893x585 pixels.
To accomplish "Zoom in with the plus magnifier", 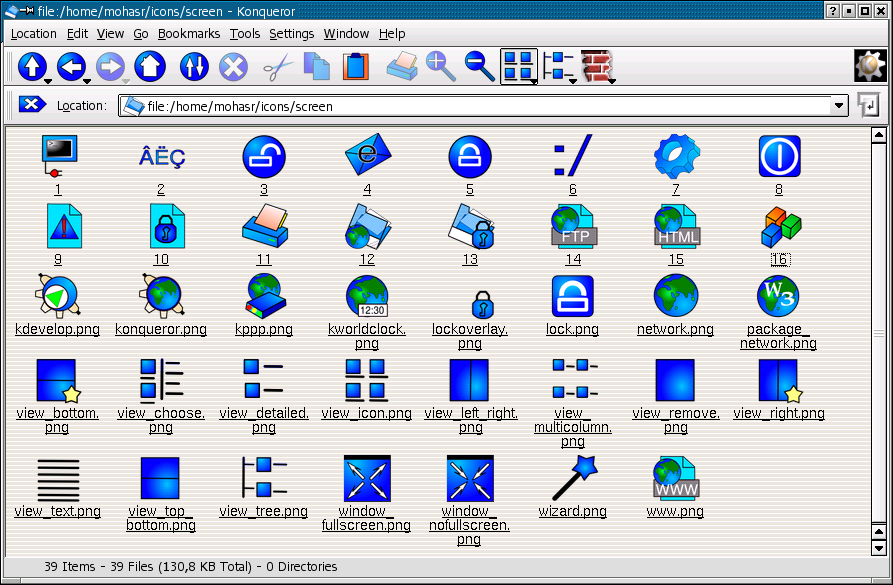I will pyautogui.click(x=441, y=67).
